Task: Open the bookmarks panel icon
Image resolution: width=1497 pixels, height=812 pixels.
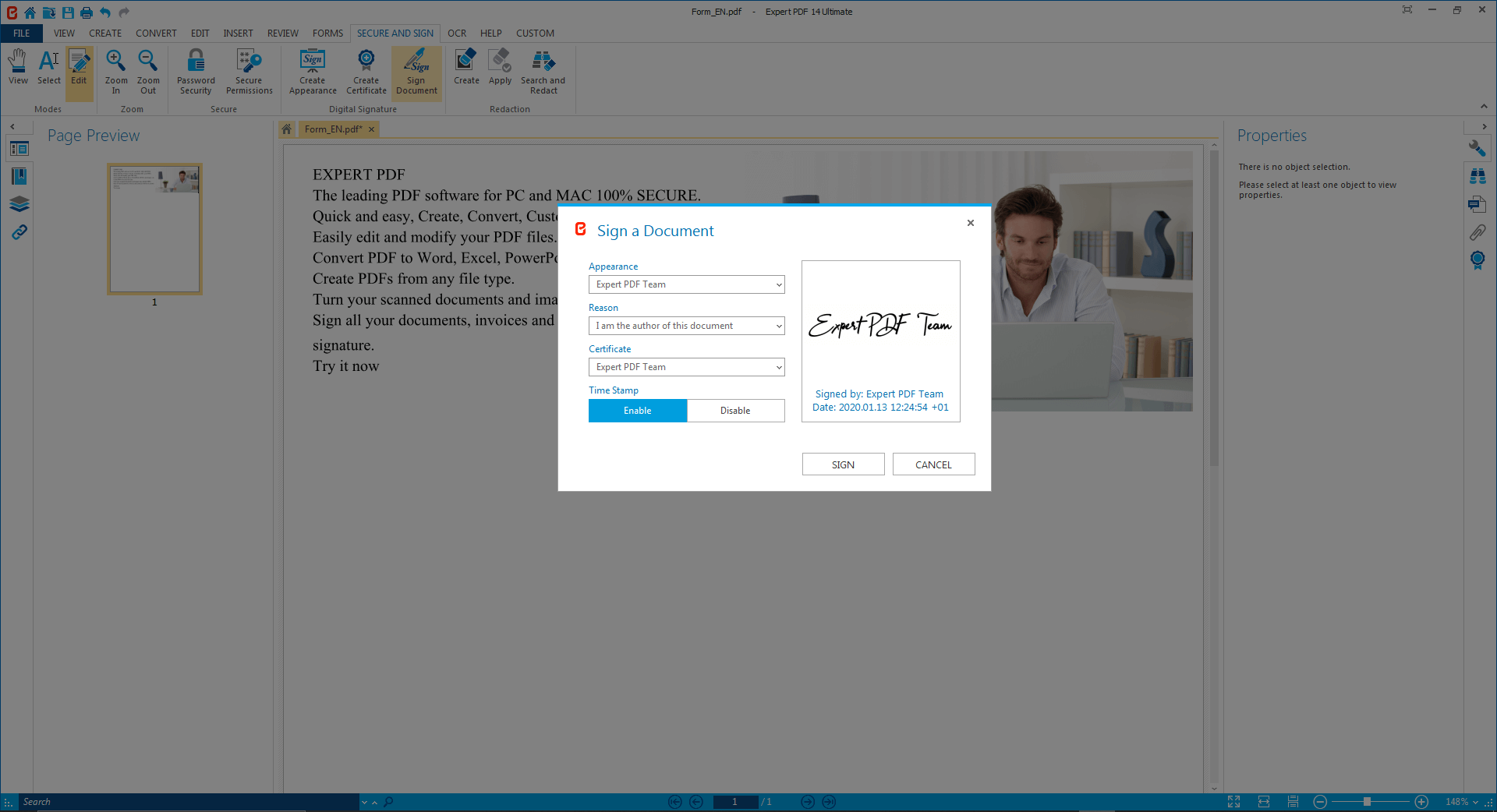Action: [19, 176]
